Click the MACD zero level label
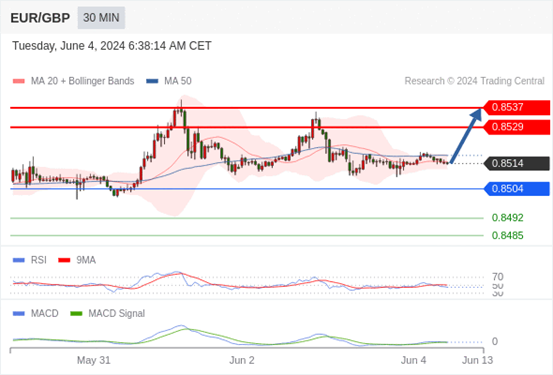The height and width of the screenshot is (375, 553). 495,341
